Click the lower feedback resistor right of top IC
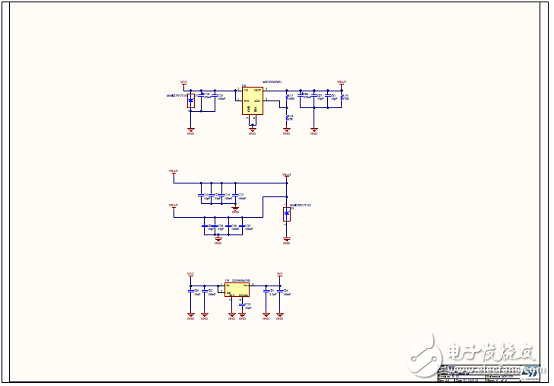 [x=287, y=118]
